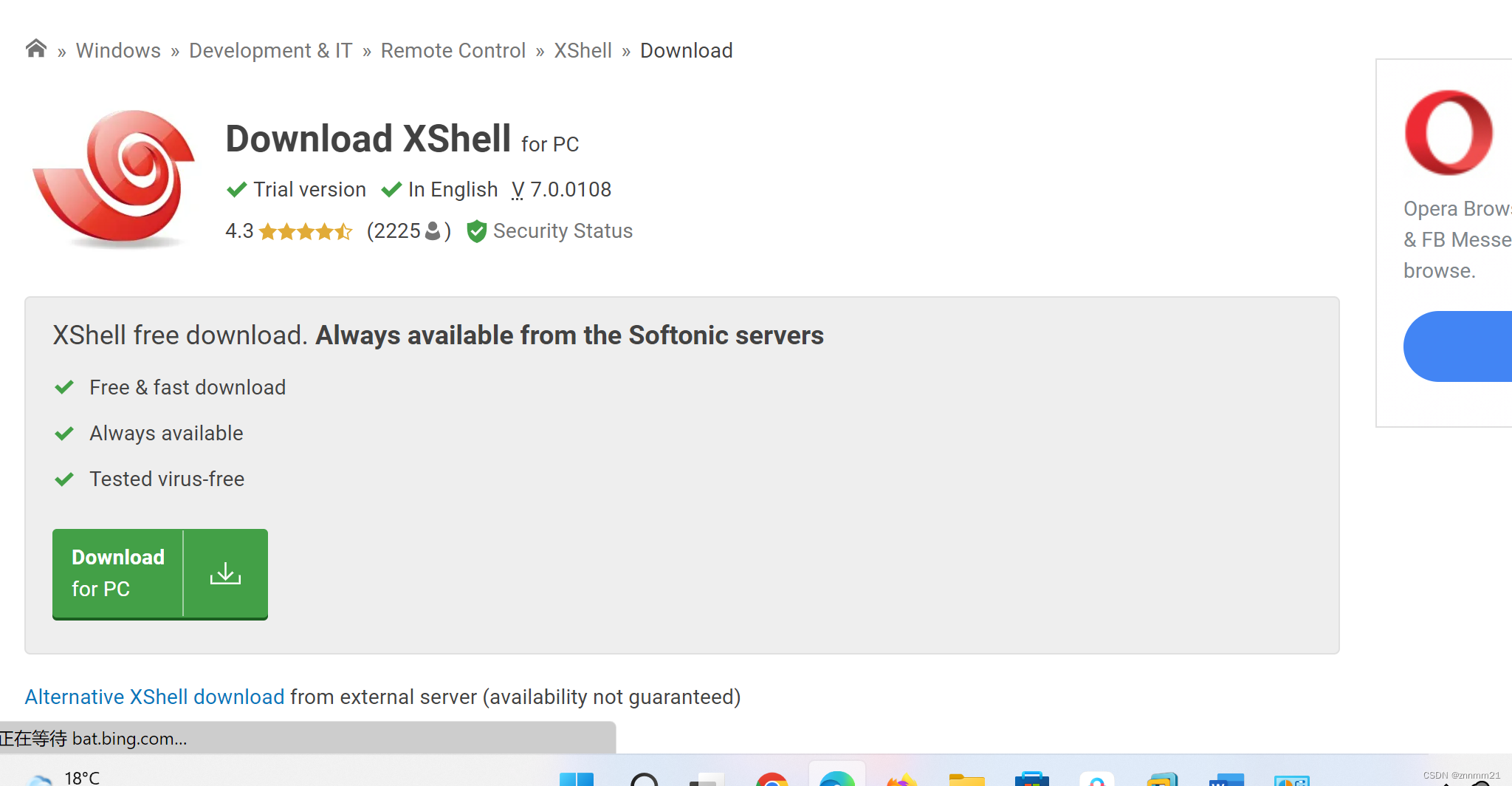Click the XShell breadcrumb link
1512x786 pixels.
coord(583,50)
